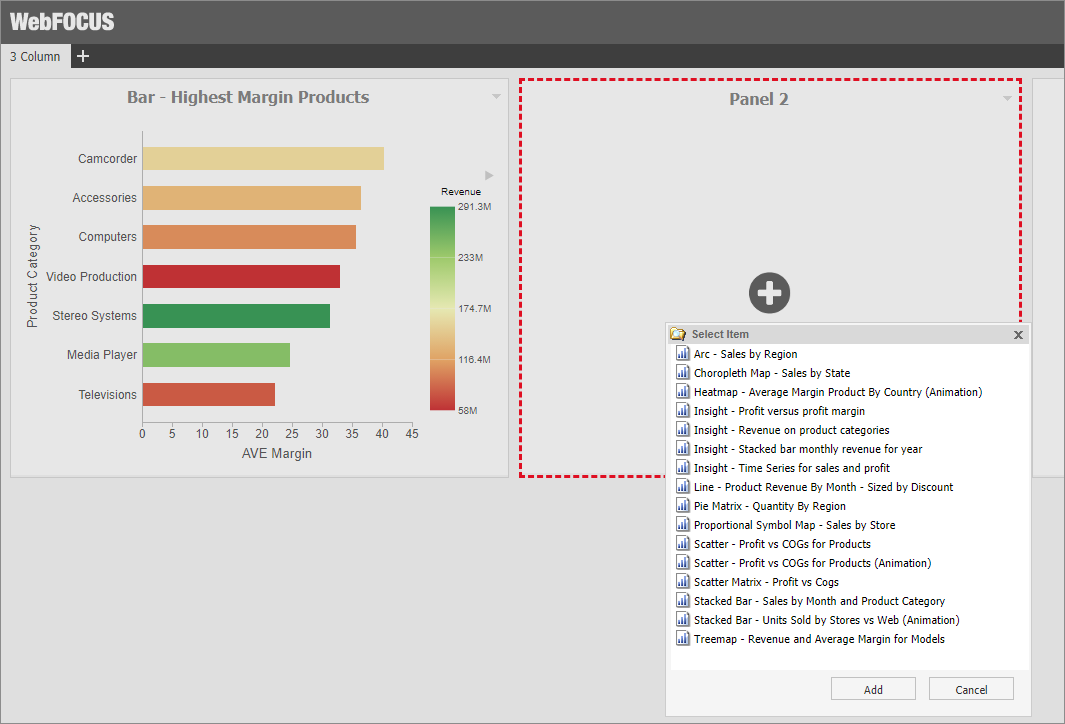Select the Treemap - Revenue and Average Margin icon

click(x=683, y=639)
